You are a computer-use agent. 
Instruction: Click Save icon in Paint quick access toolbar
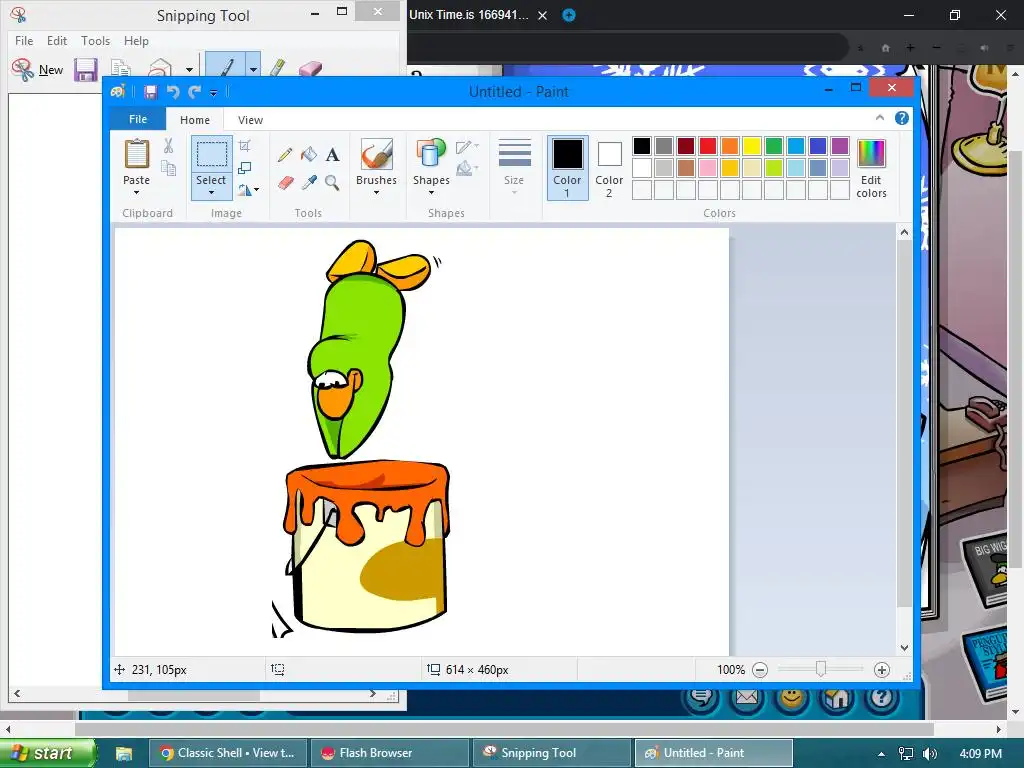point(151,92)
